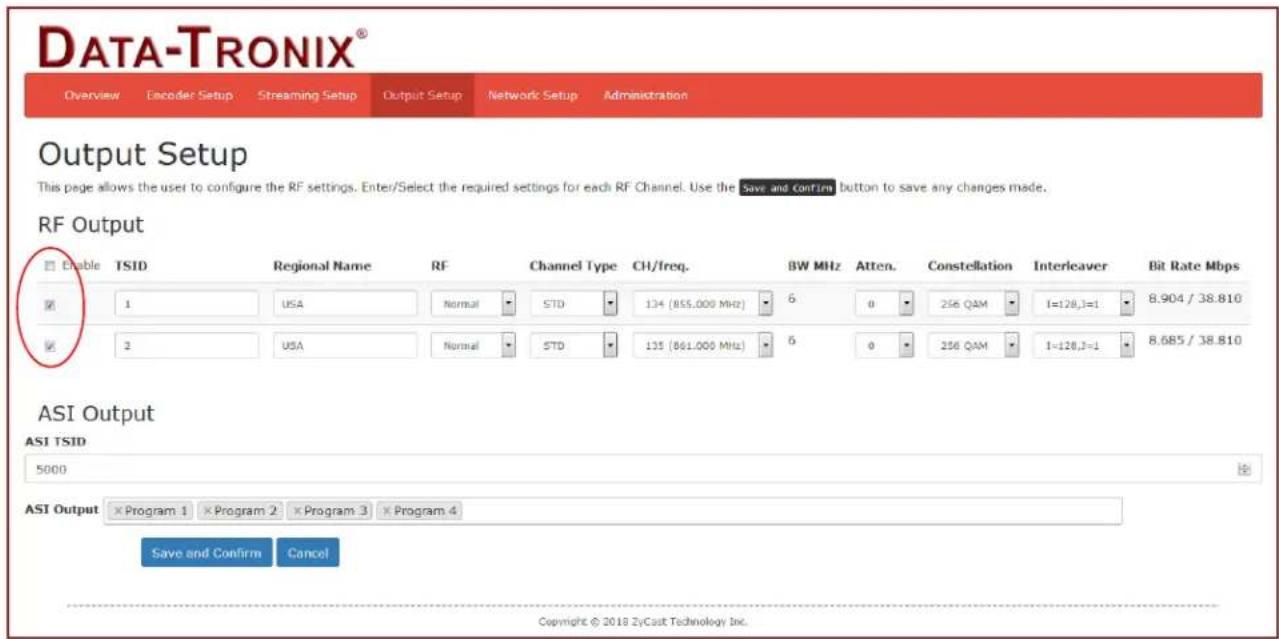Screen dimensions: 1279x639
Task: Click the Cancel button
Action: pyautogui.click(x=308, y=553)
